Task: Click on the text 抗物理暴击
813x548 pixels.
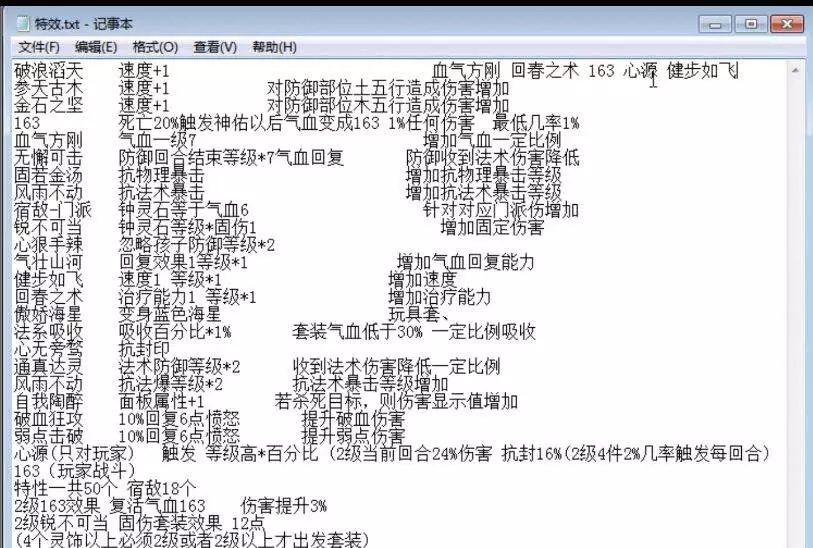Action: coord(161,175)
